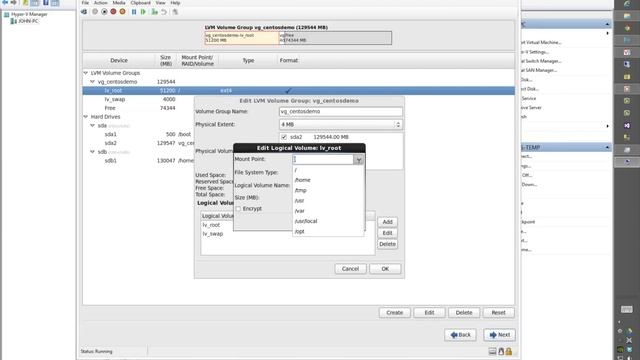Viewport: 640px width, 360px height.
Task: Open the Action menu
Action: pos(101,3)
